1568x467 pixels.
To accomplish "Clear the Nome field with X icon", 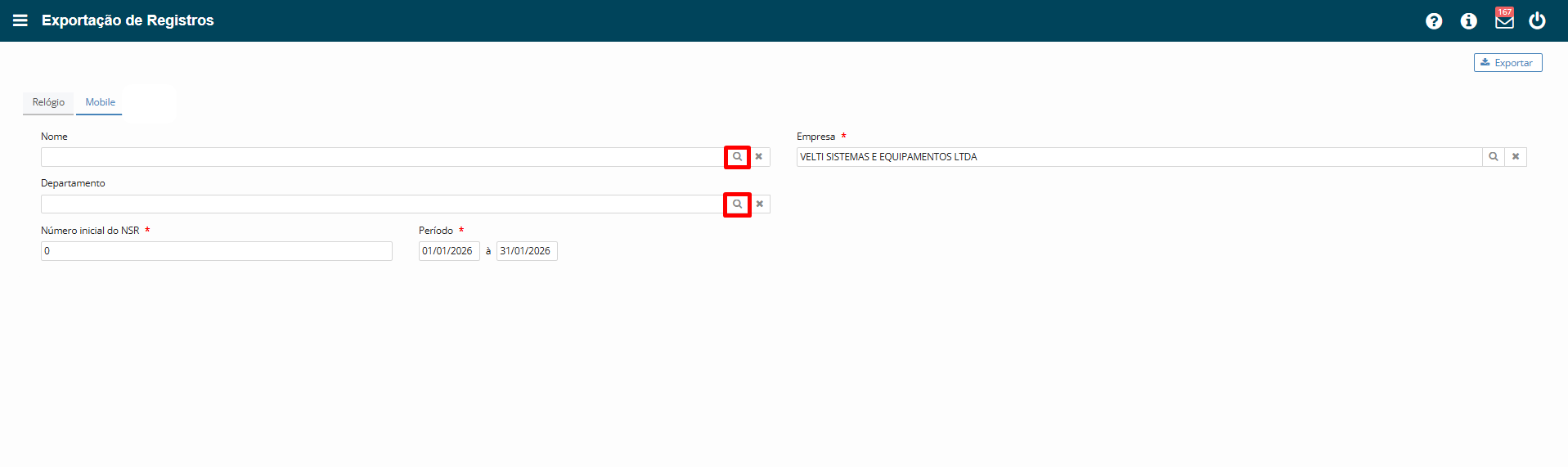I will point(759,157).
